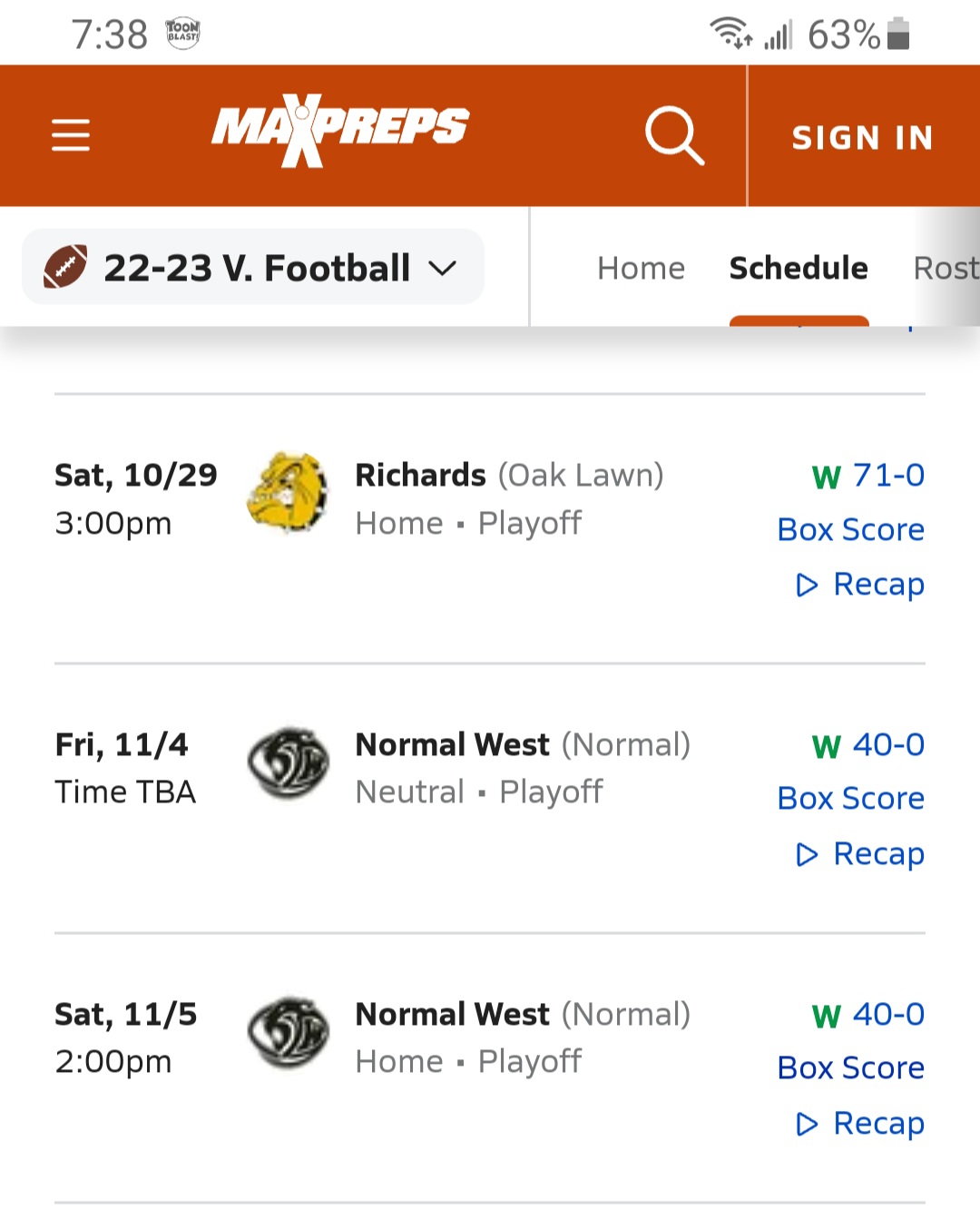Viewport: 980px width, 1230px height.
Task: Select the Schedule tab
Action: pos(799,268)
